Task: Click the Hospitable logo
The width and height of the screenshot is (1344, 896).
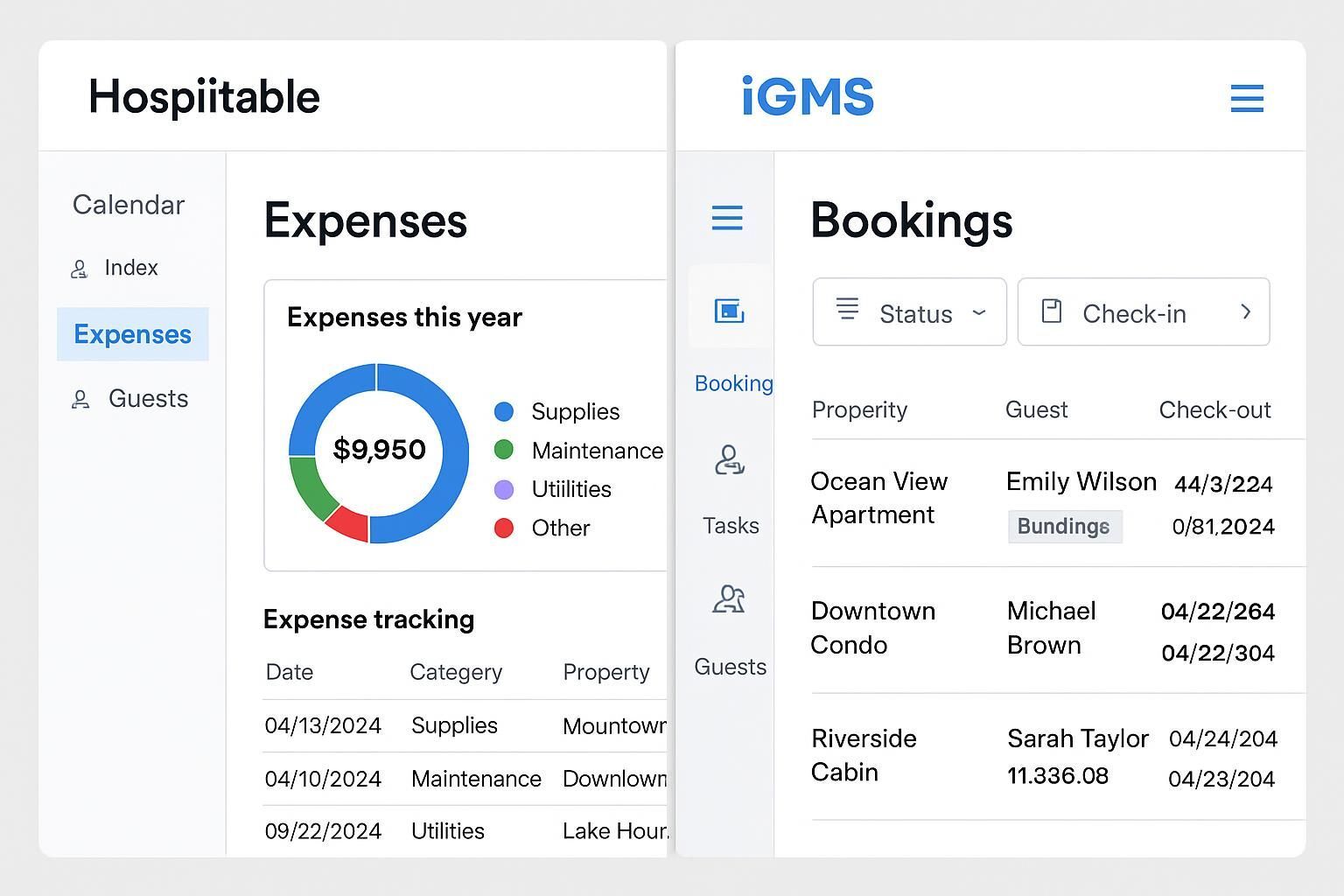Action: [x=204, y=96]
